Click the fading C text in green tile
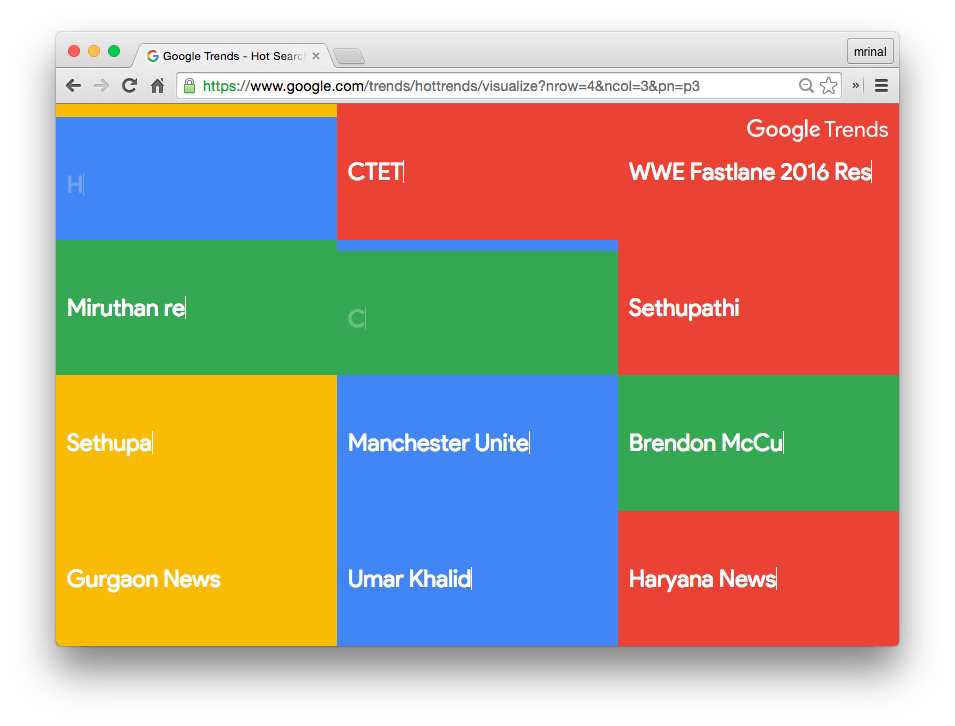The image size is (955, 726). [356, 318]
